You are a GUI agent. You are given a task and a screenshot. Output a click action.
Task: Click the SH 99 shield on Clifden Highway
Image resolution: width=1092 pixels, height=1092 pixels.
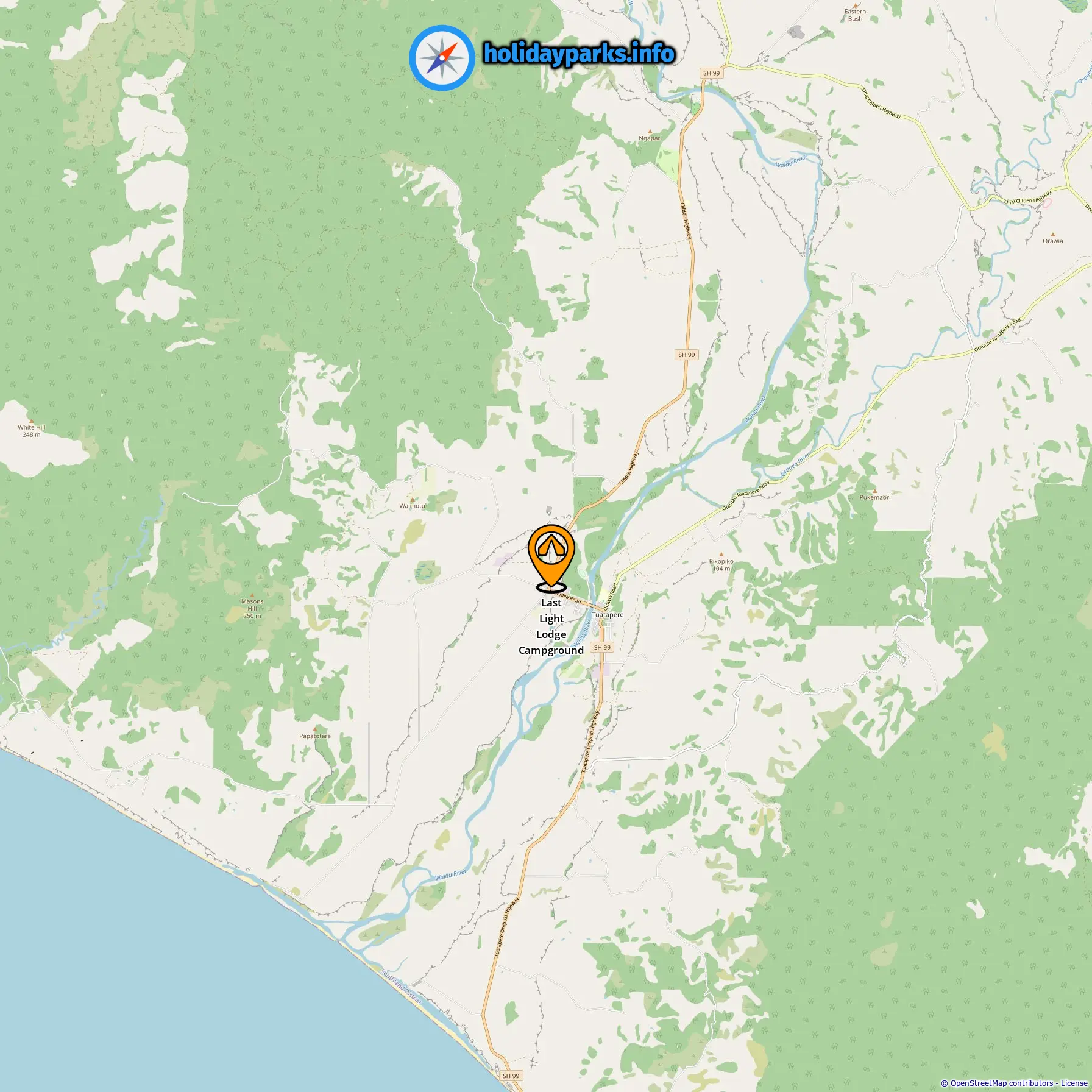click(686, 355)
